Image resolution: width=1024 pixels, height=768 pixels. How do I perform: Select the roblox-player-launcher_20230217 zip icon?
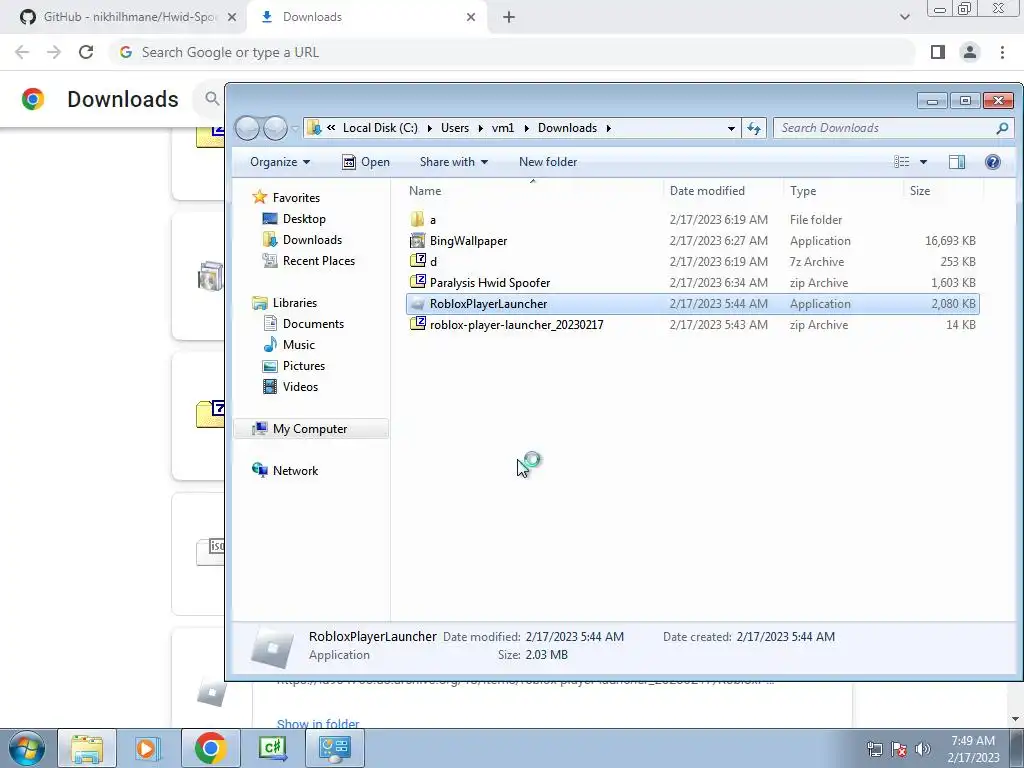pos(417,325)
